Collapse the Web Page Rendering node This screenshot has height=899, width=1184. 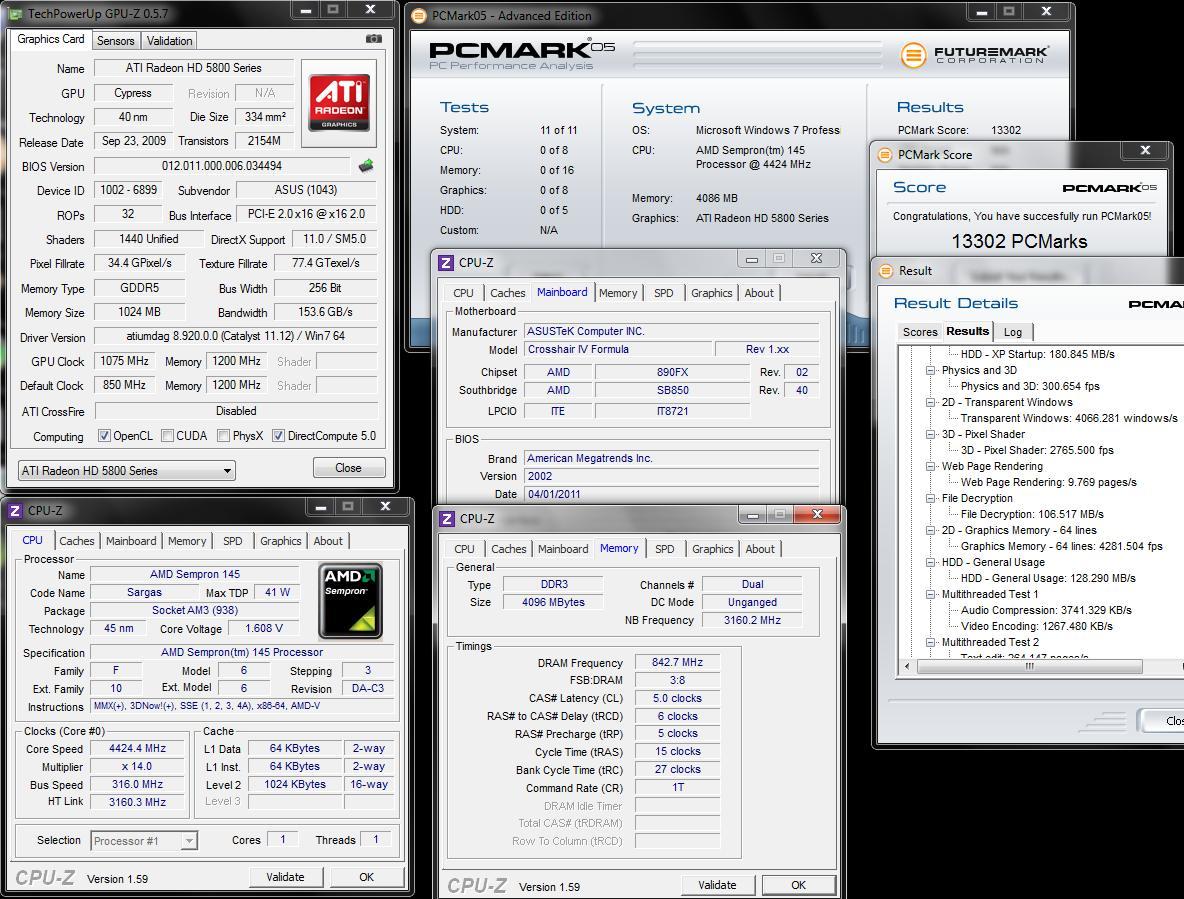click(931, 466)
